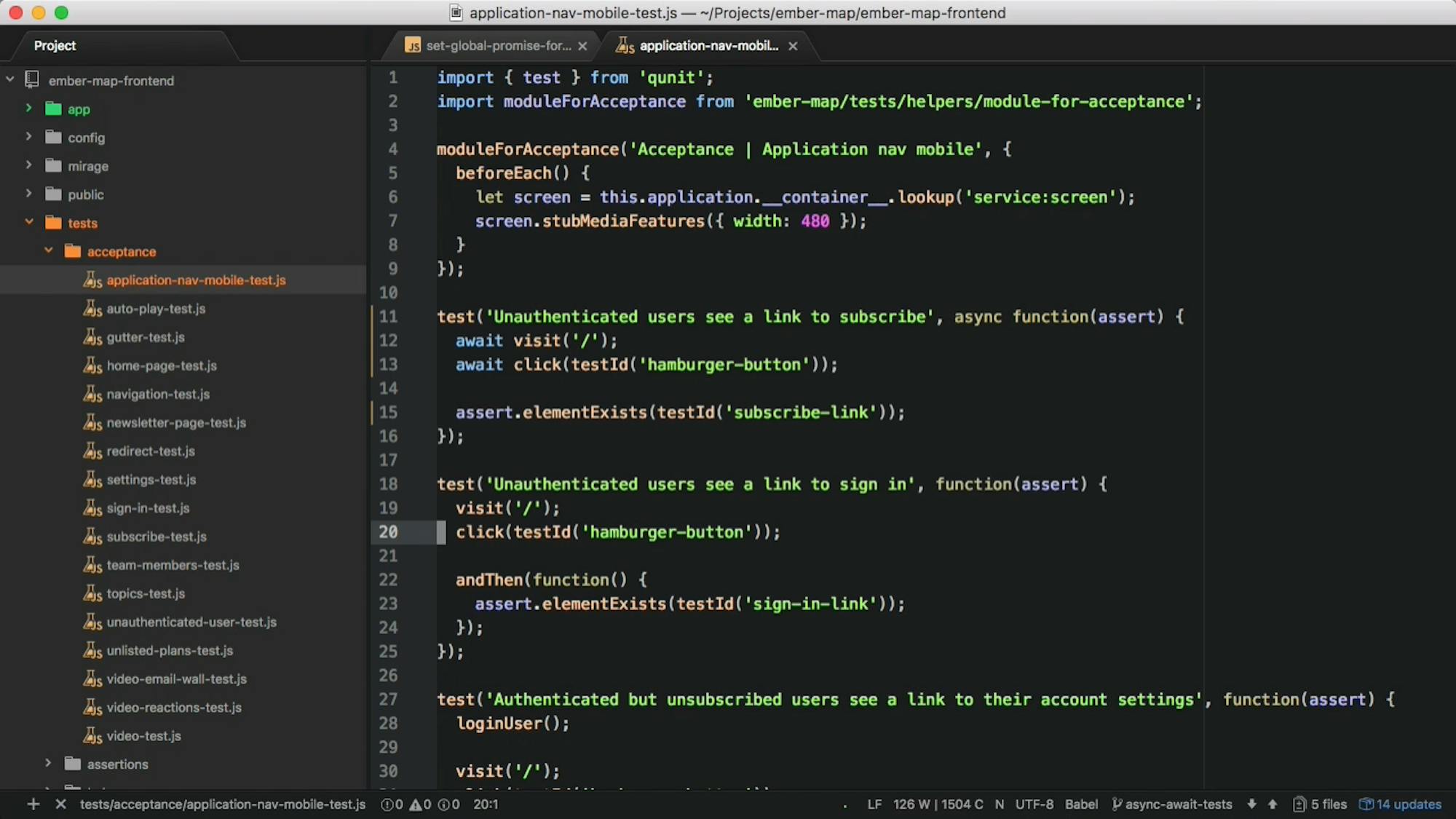Close the application-nav-mobile tab
Screen dimensions: 1456x819
793,46
